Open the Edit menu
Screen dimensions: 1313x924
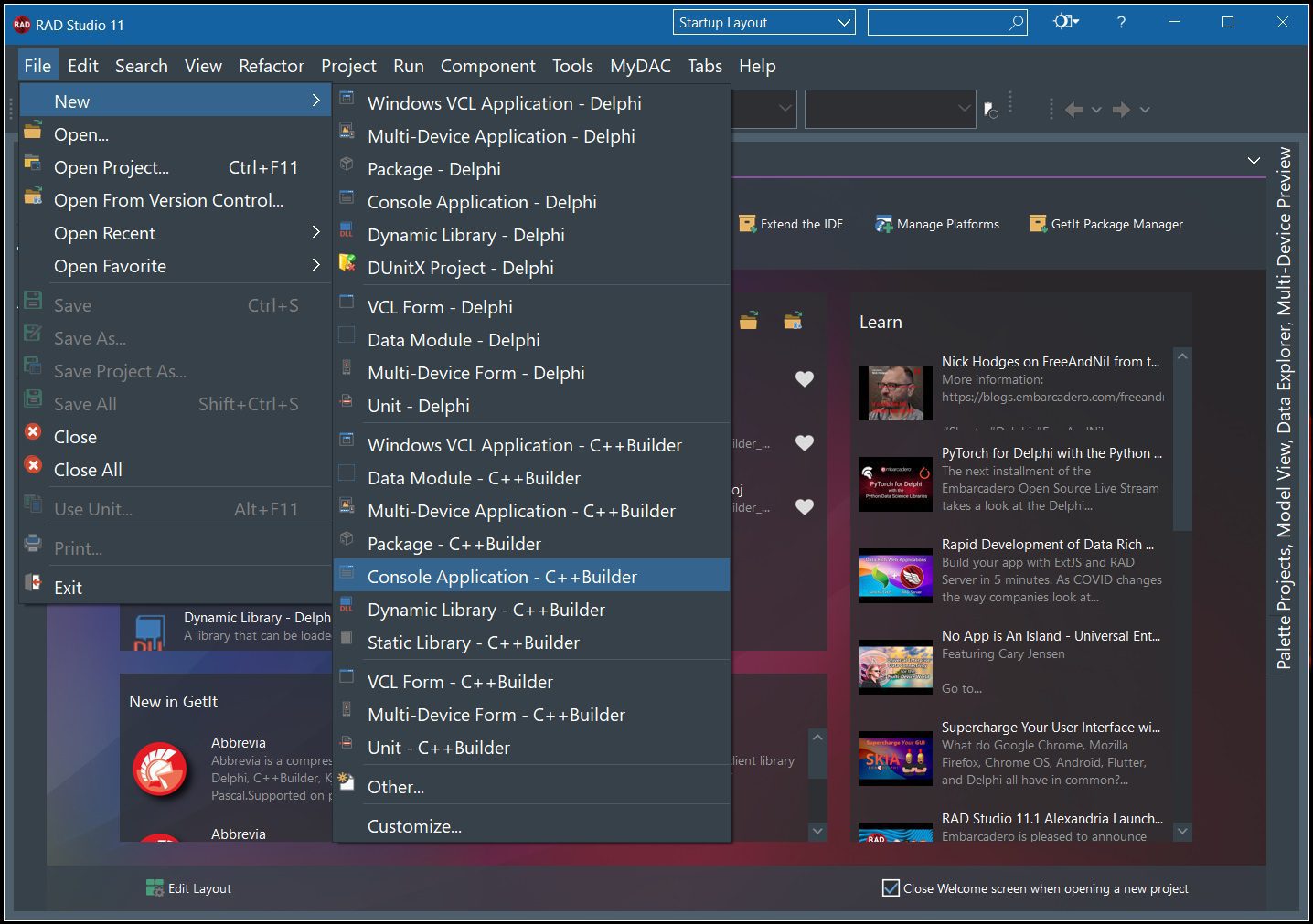pyautogui.click(x=83, y=66)
